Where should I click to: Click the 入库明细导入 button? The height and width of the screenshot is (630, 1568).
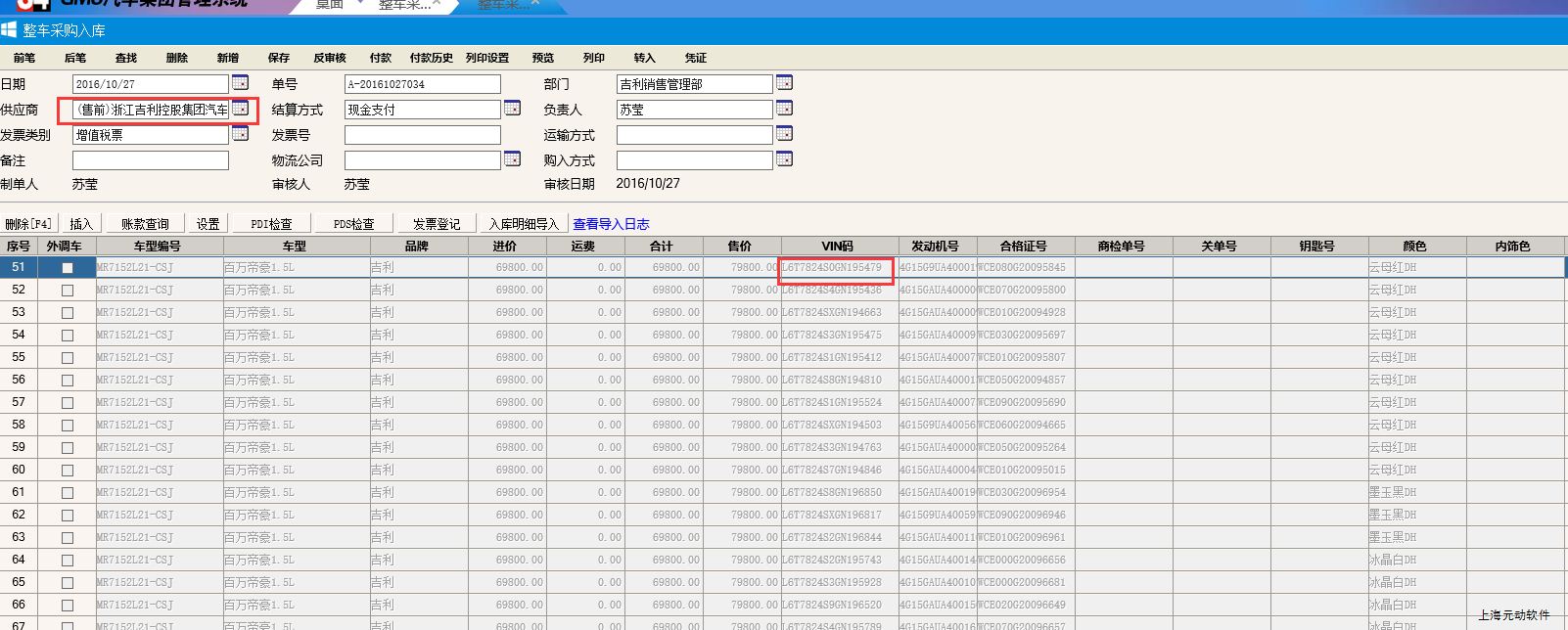pos(524,224)
